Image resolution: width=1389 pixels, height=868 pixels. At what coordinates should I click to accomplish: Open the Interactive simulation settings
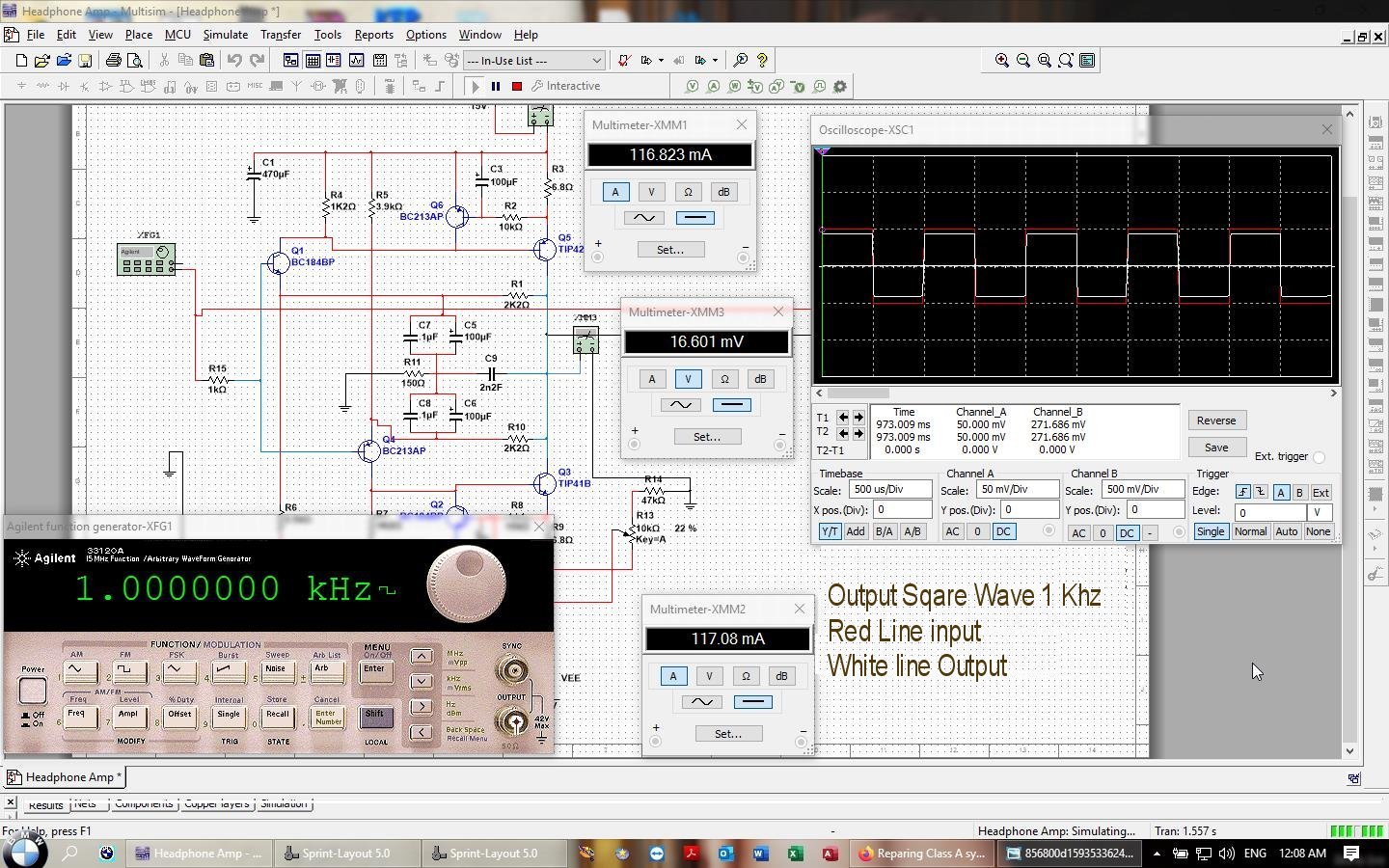pos(565,86)
